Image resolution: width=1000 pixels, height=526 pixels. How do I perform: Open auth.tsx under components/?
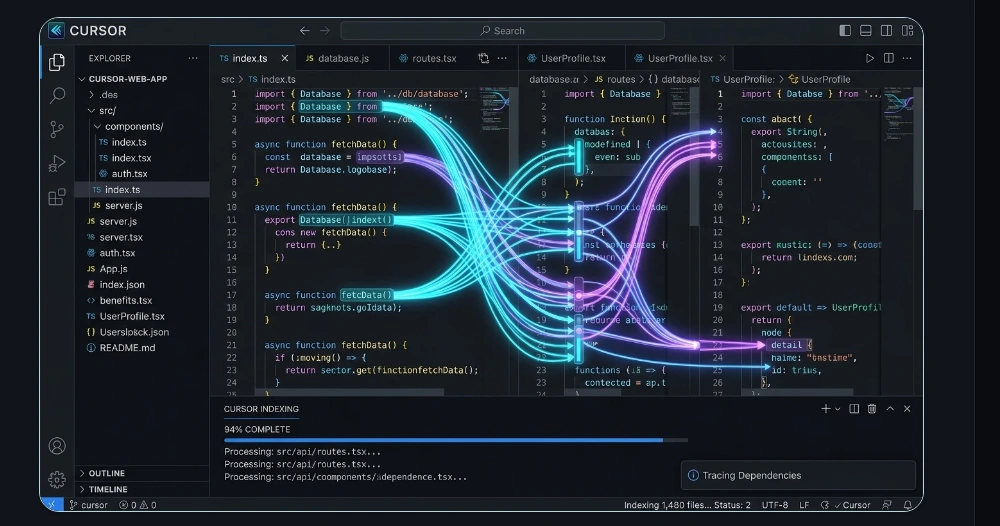123,173
